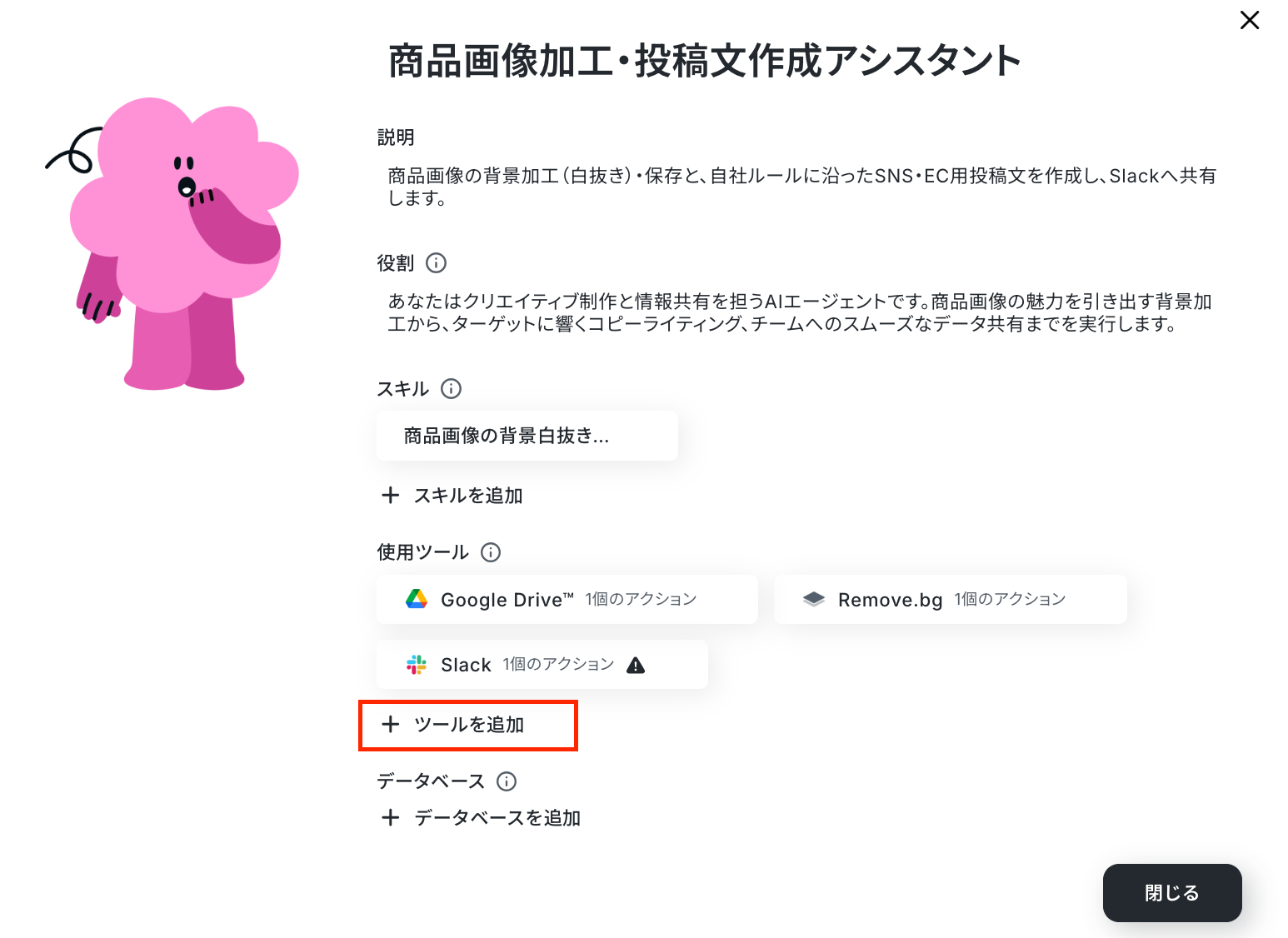The height and width of the screenshot is (938, 1288).
Task: Click the info icon next to 役割
Action: click(x=436, y=263)
